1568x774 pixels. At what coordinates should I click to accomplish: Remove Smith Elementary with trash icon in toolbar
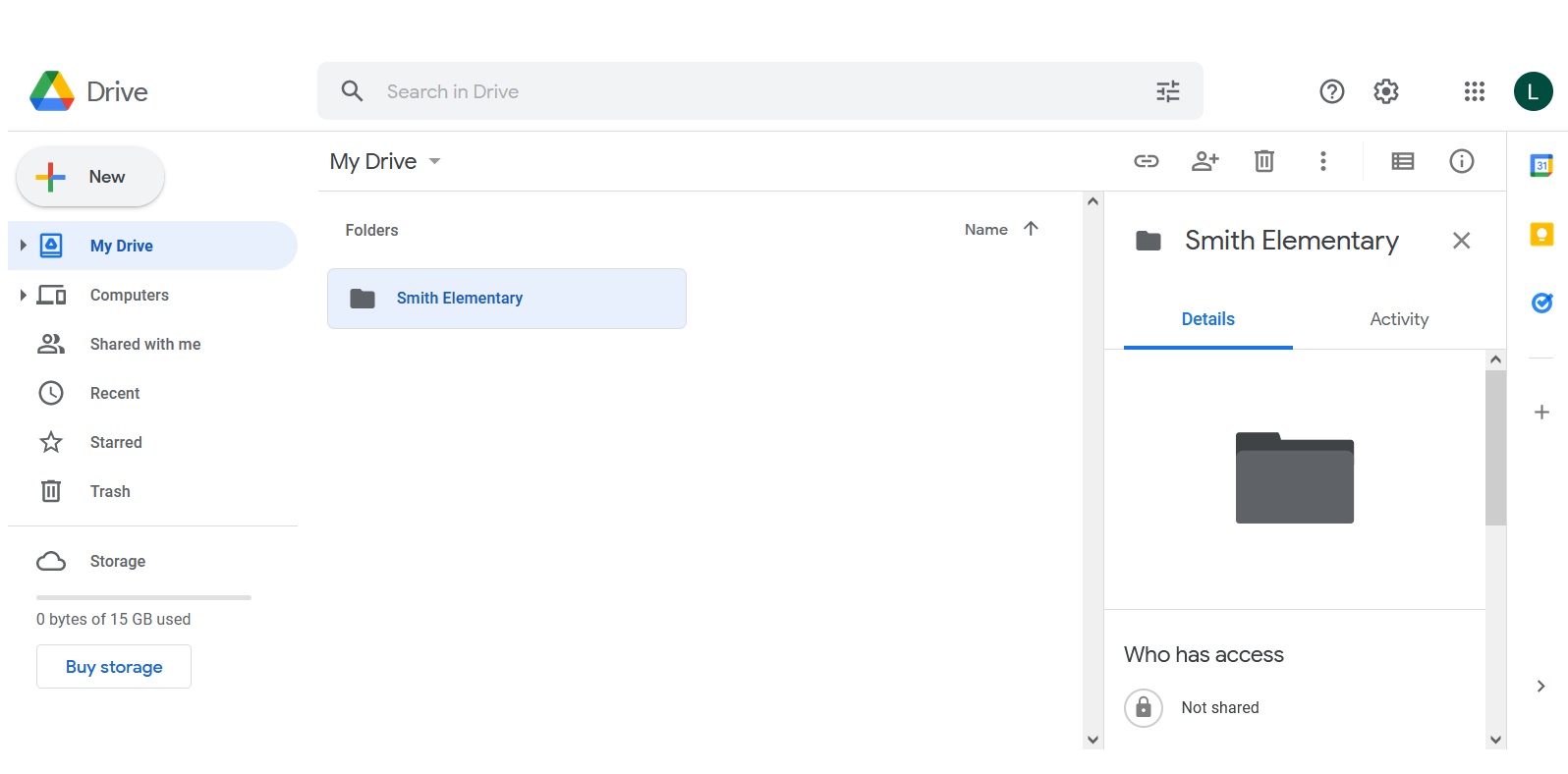(x=1264, y=161)
